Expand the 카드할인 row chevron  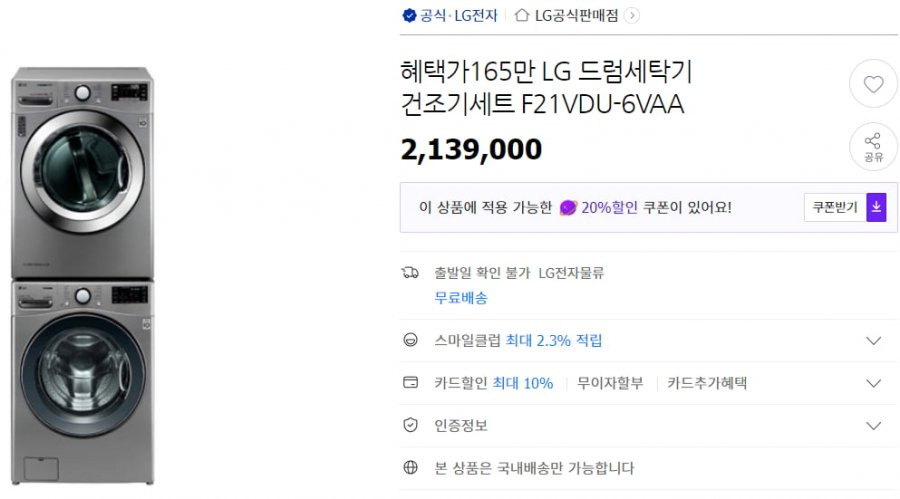click(x=873, y=383)
